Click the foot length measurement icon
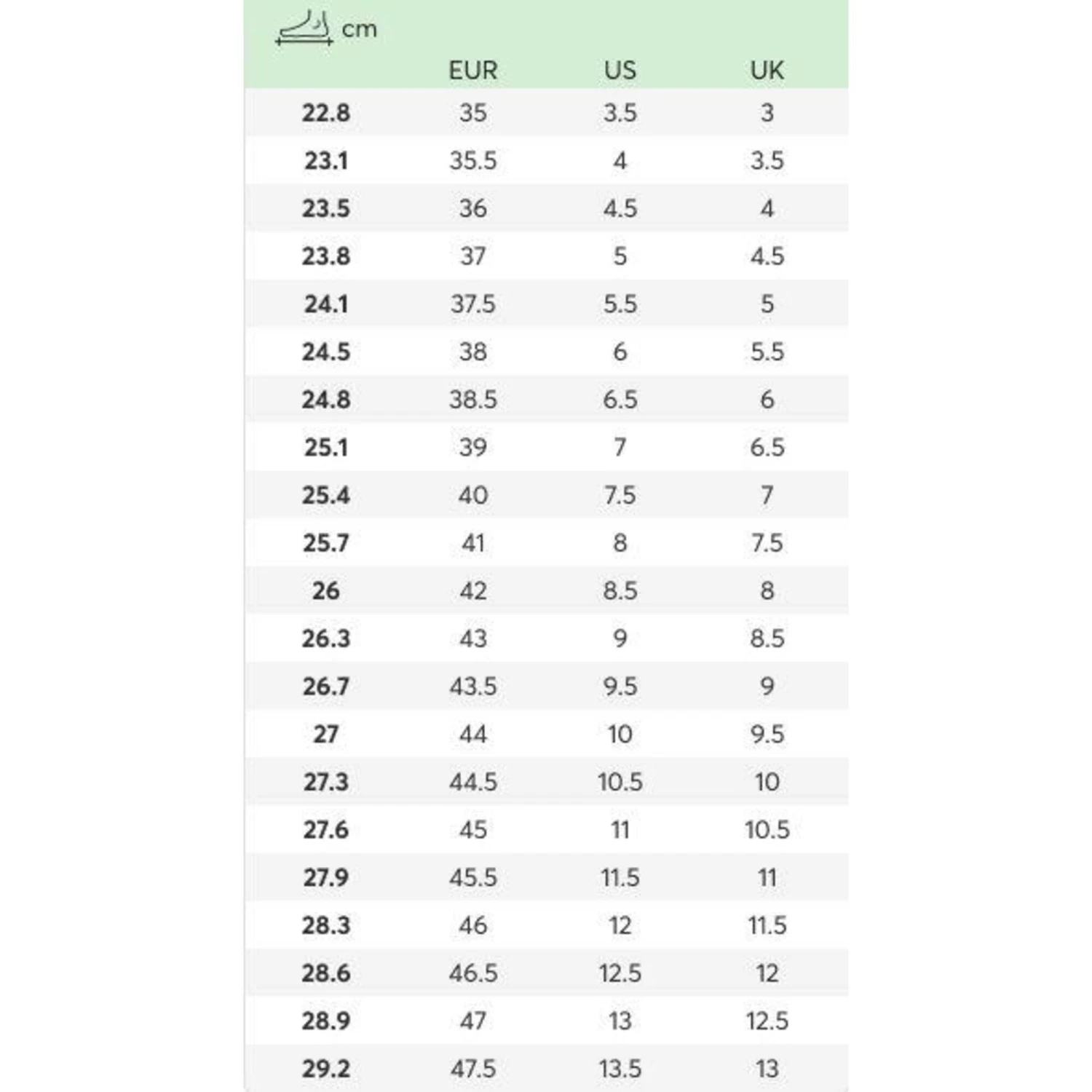This screenshot has height=1092, width=1092. (305, 29)
